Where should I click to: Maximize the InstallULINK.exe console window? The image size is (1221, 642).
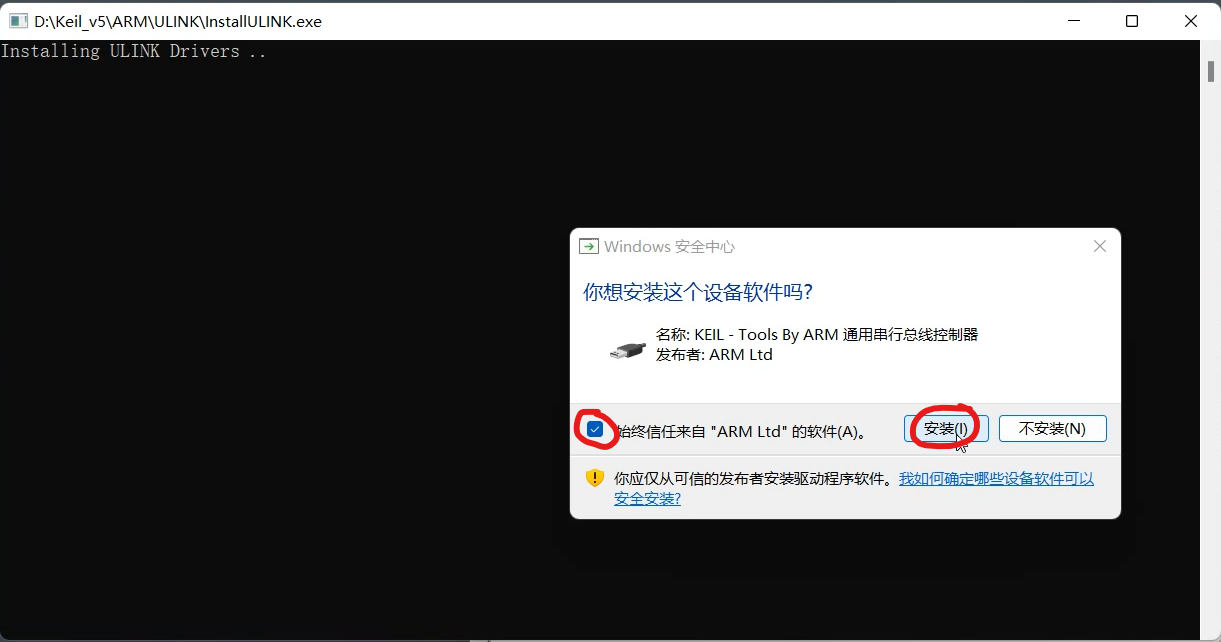tap(1132, 21)
